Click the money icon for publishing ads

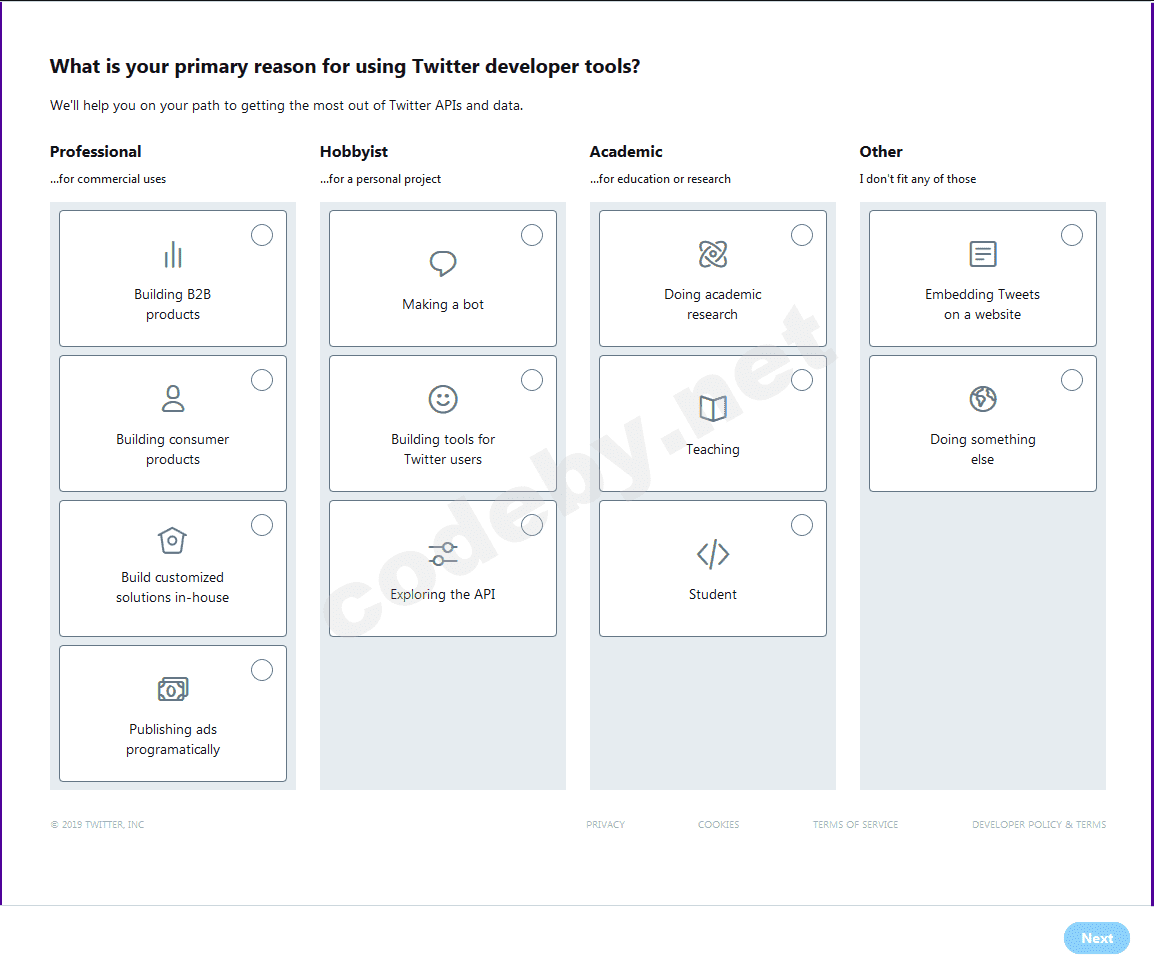coord(173,689)
